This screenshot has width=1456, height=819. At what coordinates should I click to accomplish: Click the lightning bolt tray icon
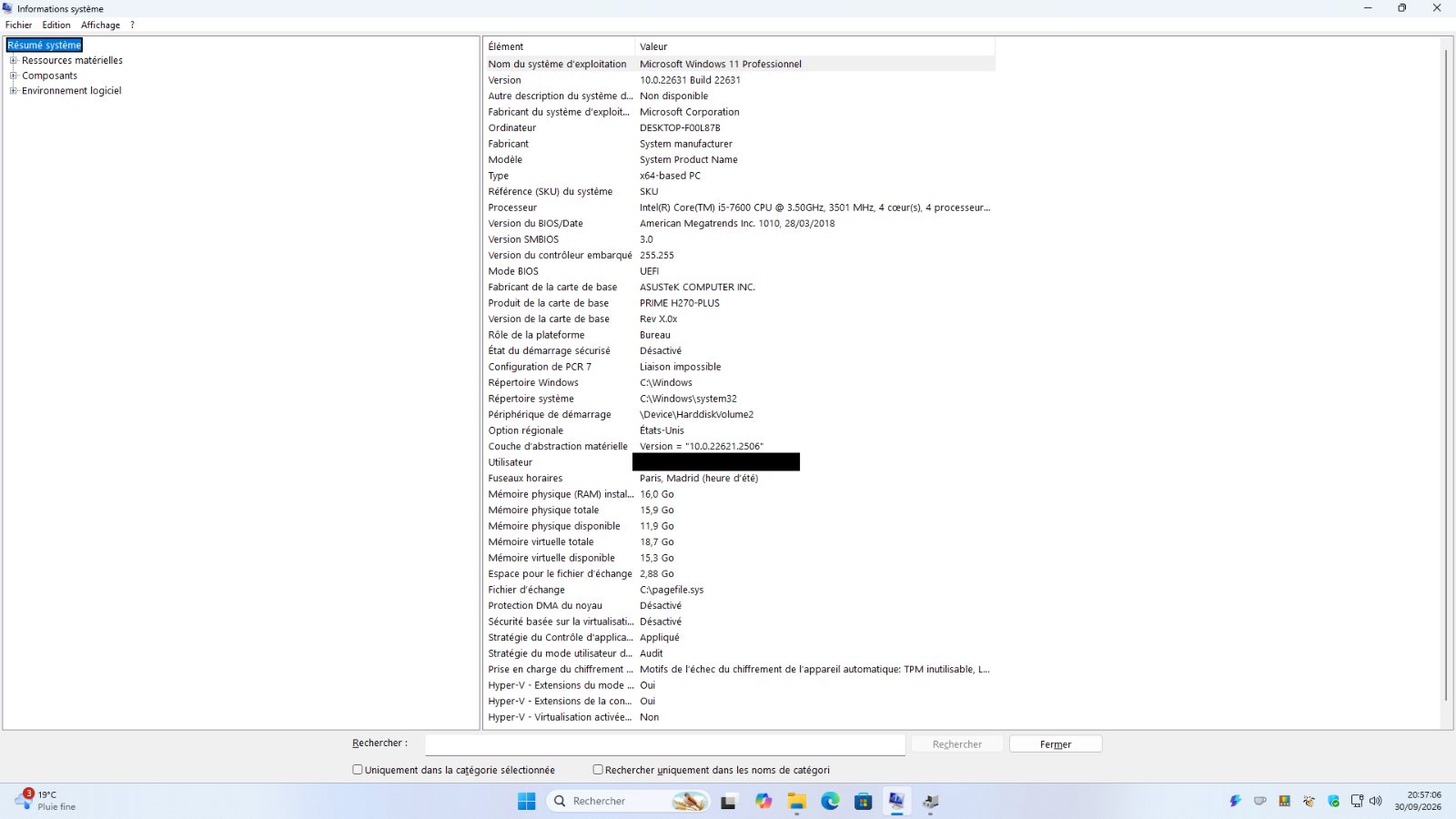[x=1235, y=801]
